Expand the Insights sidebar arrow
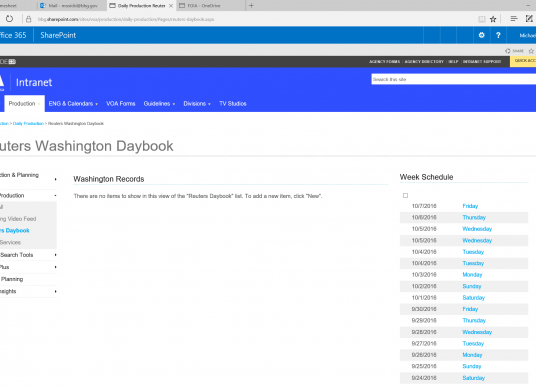Viewport: 536px width, 386px height. click(55, 291)
